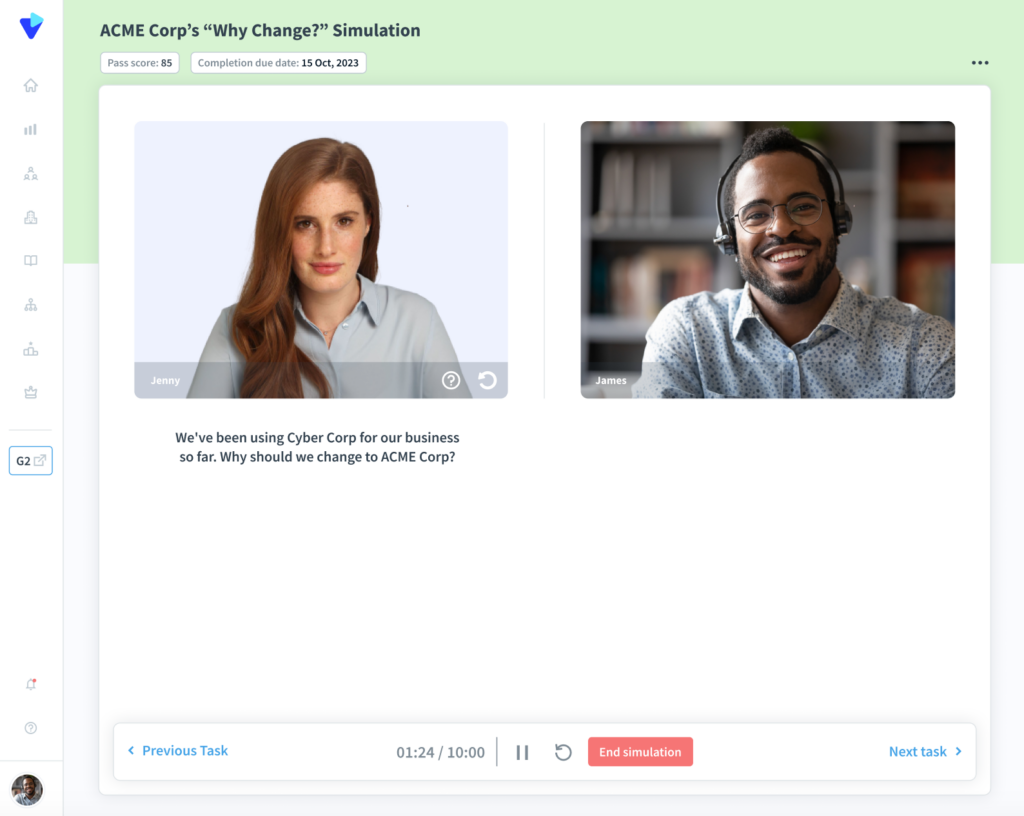
Task: Open the learning library book icon
Action: [30, 260]
